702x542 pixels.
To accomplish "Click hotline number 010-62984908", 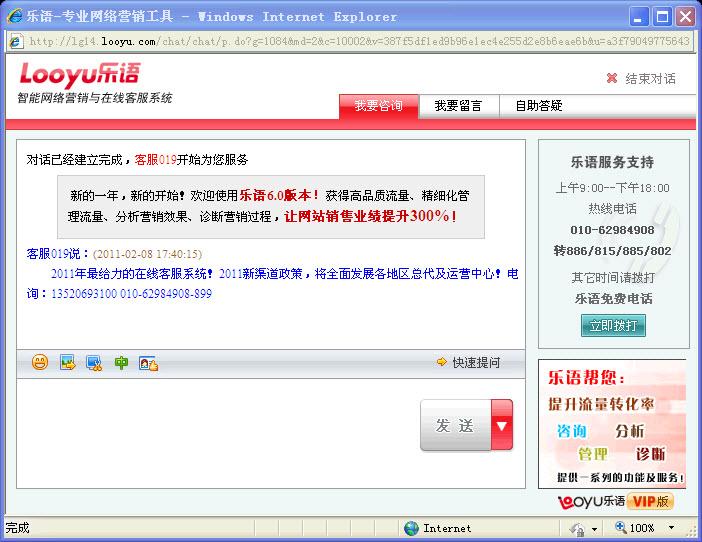I will point(612,230).
